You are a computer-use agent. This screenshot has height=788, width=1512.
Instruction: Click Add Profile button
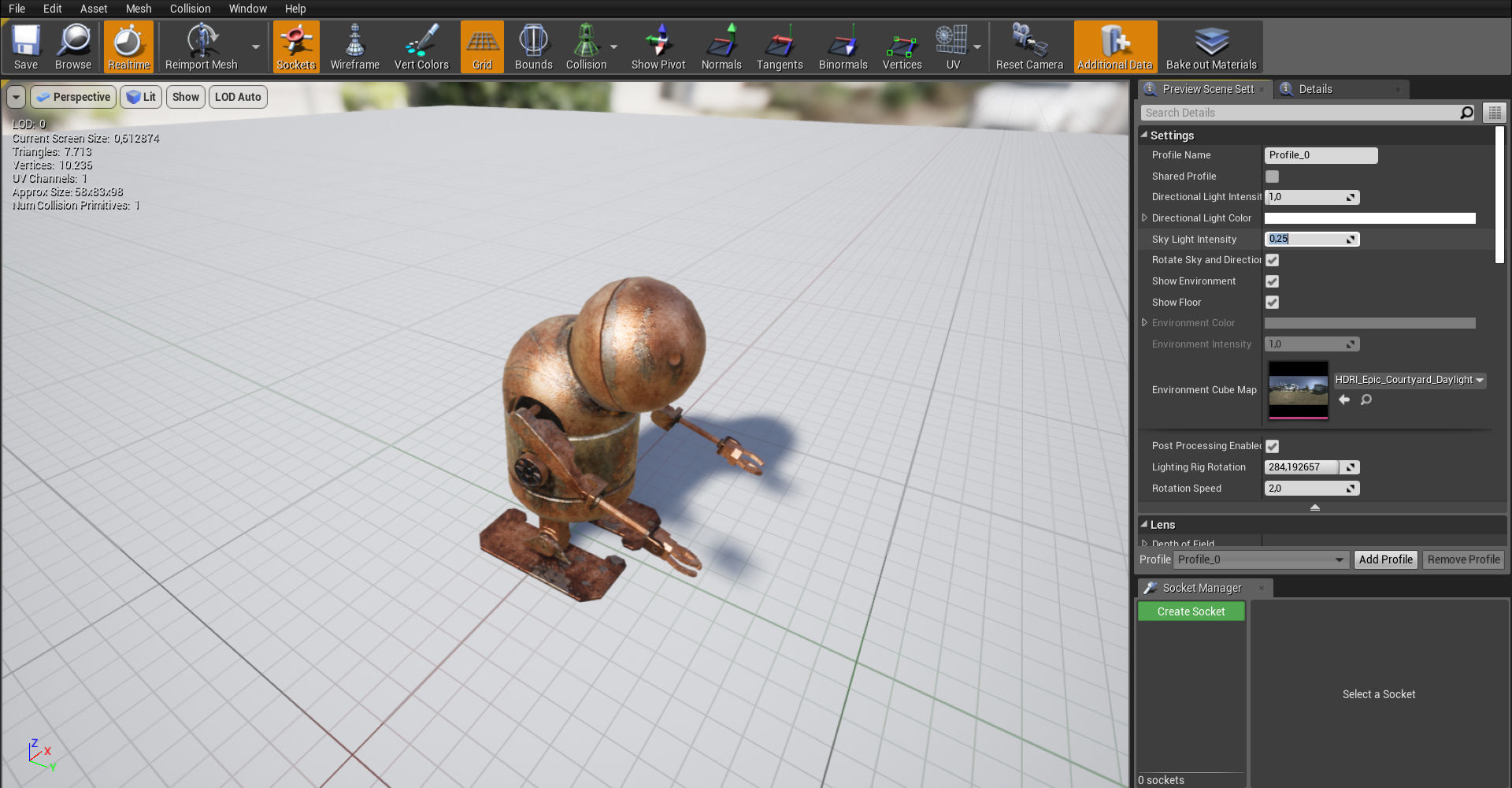tap(1385, 559)
